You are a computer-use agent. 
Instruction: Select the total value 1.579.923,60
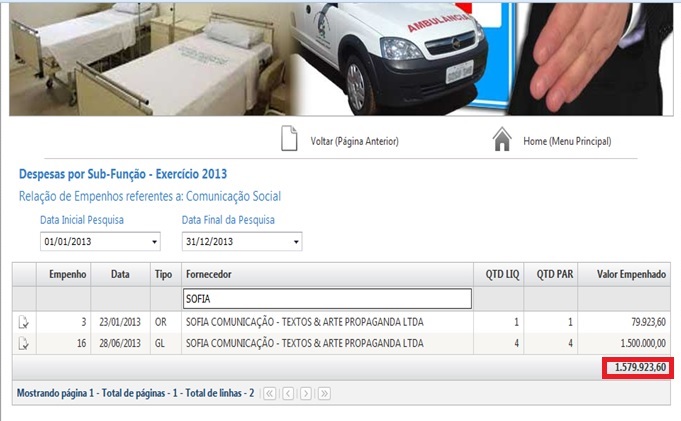[637, 368]
